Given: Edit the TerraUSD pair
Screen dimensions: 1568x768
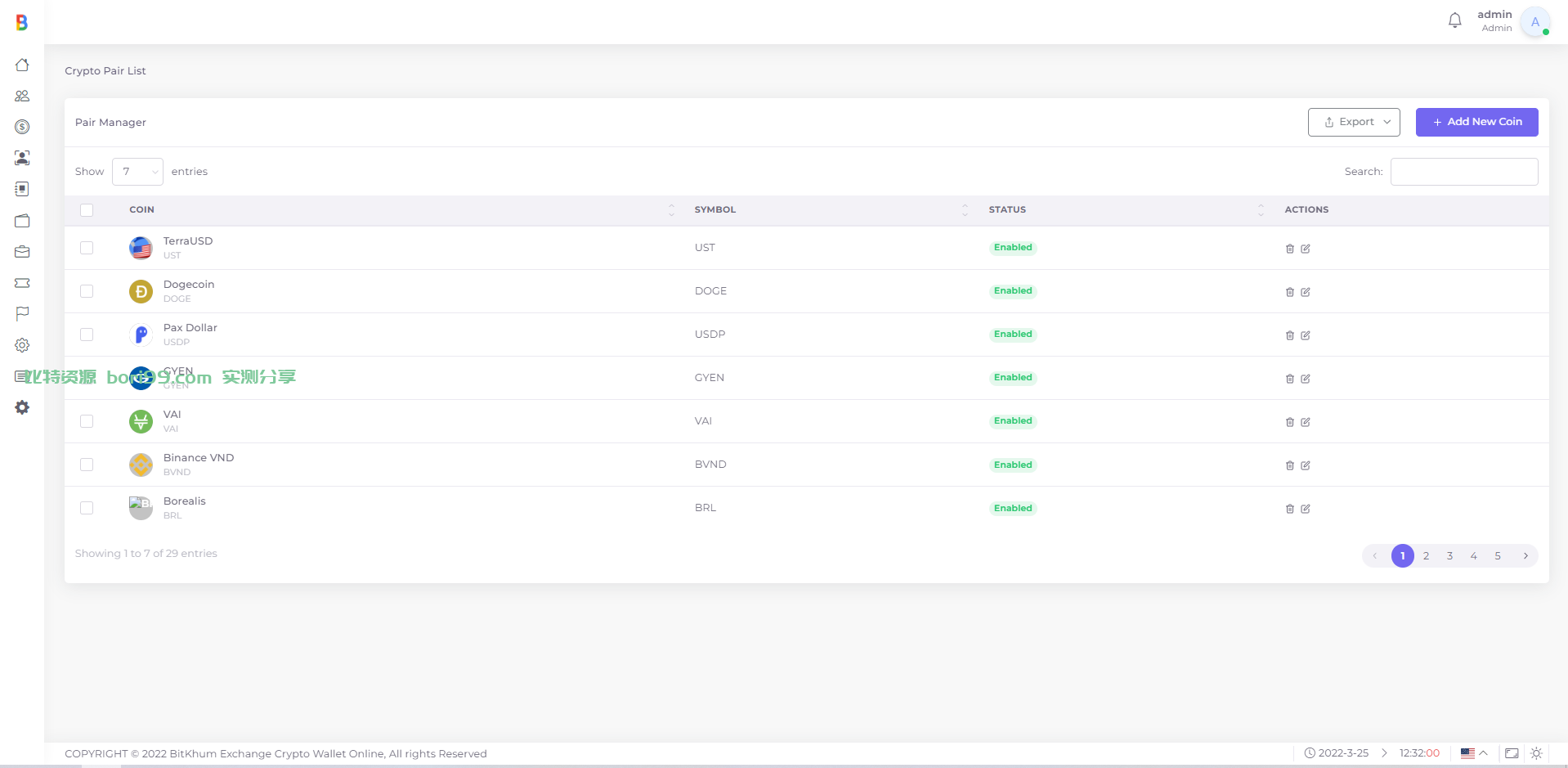Looking at the screenshot, I should click(1306, 249).
